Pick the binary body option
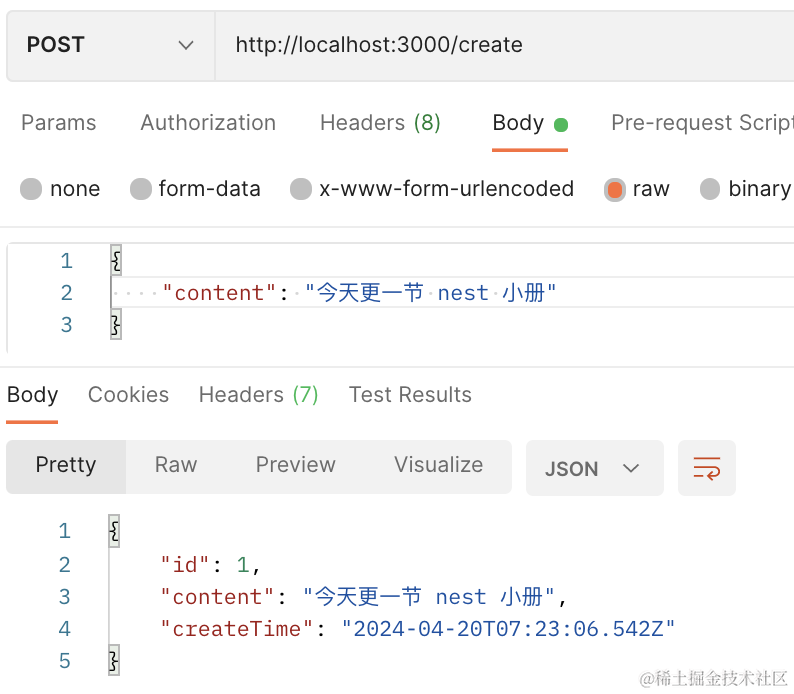The width and height of the screenshot is (794, 694). coord(710,189)
